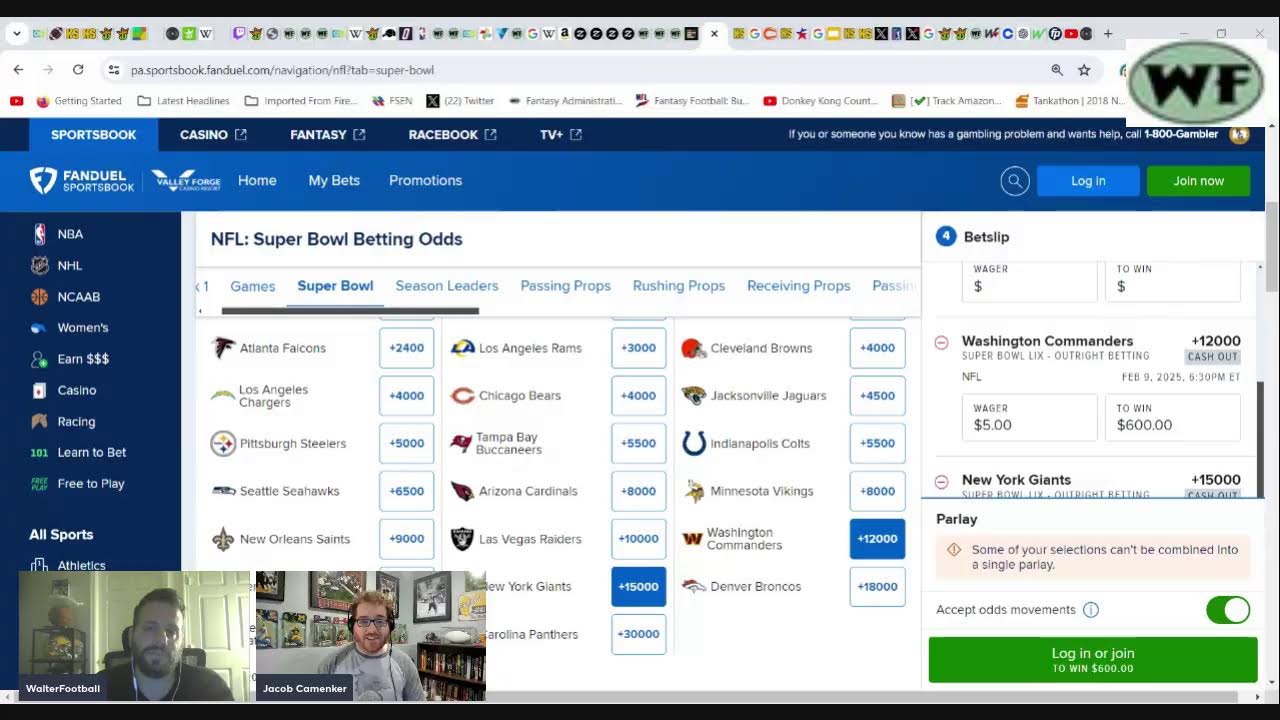Image resolution: width=1280 pixels, height=720 pixels.
Task: Open the Games tab
Action: tap(253, 286)
